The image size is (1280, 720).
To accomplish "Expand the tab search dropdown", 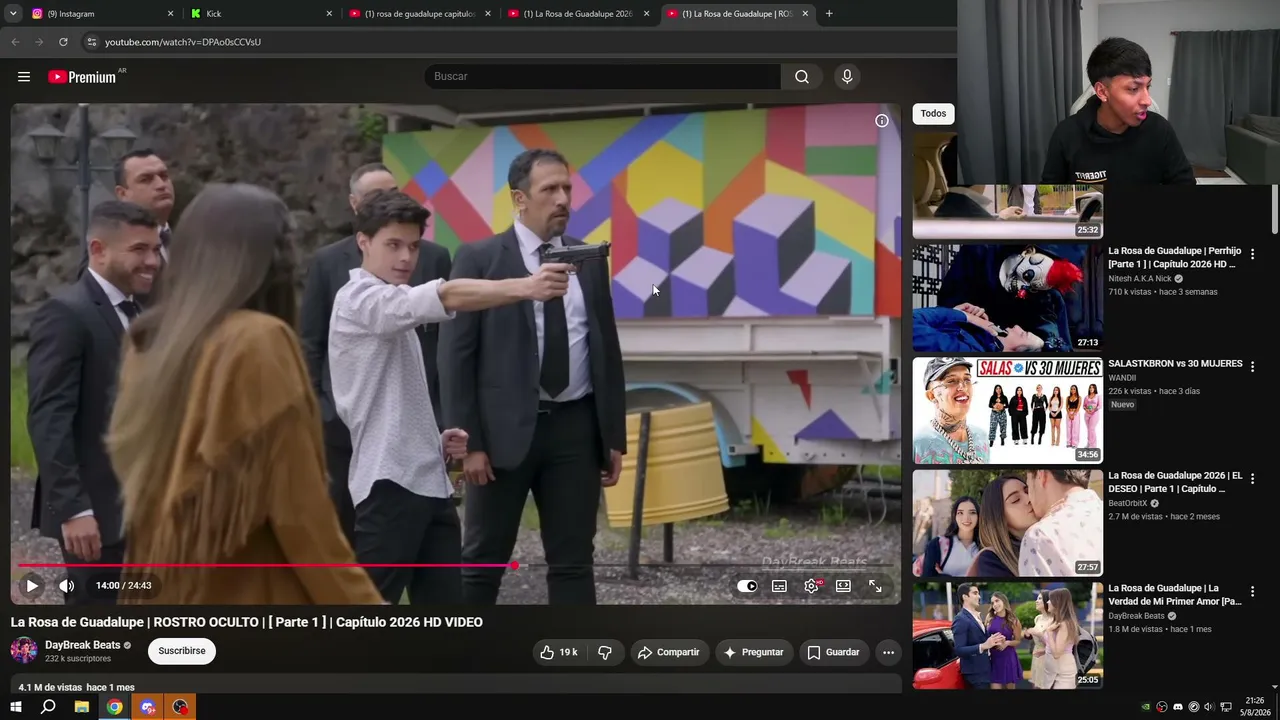I will pos(13,14).
